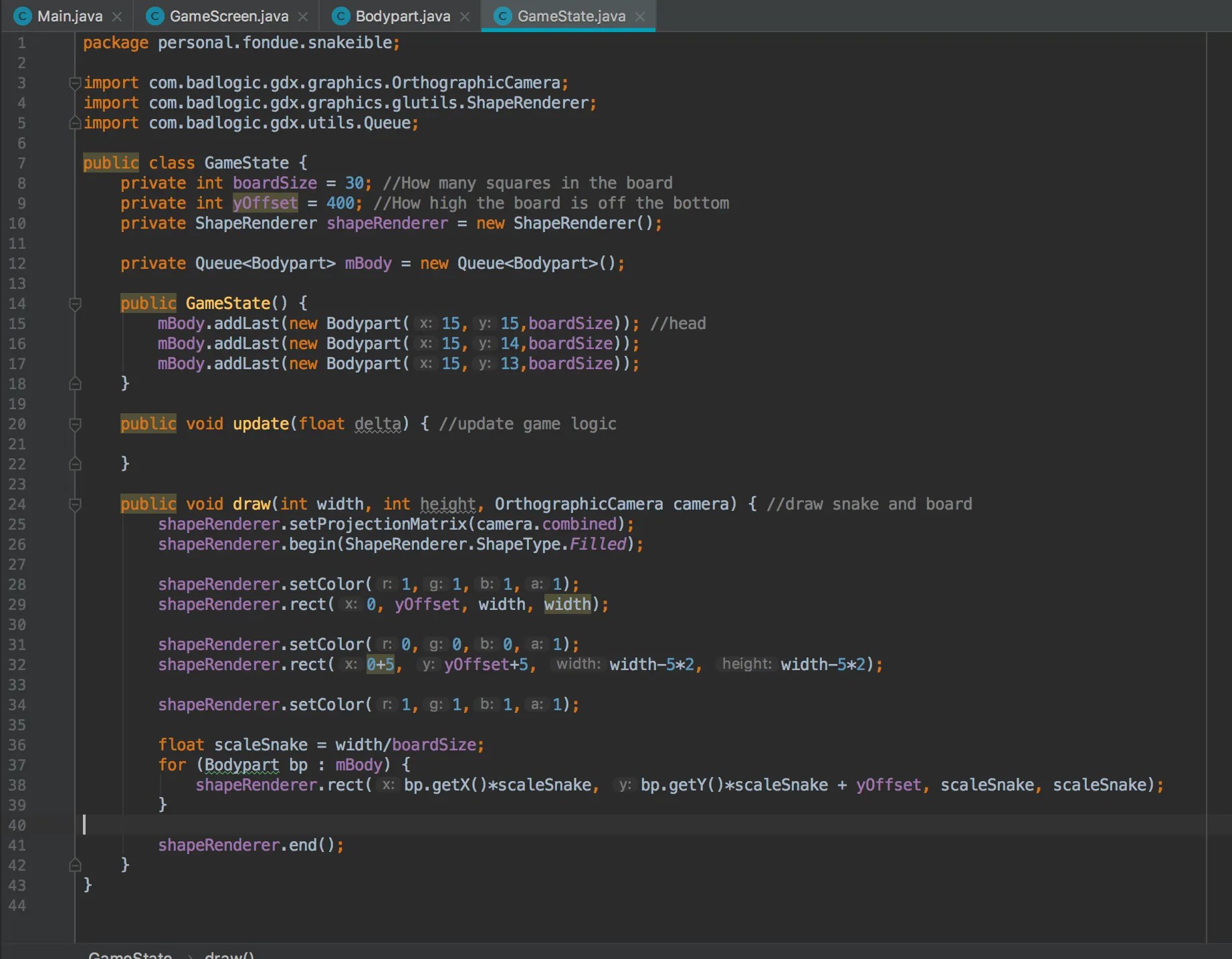The image size is (1232, 959).
Task: Click the highlighted yOffset variable on line 9
Action: (265, 203)
